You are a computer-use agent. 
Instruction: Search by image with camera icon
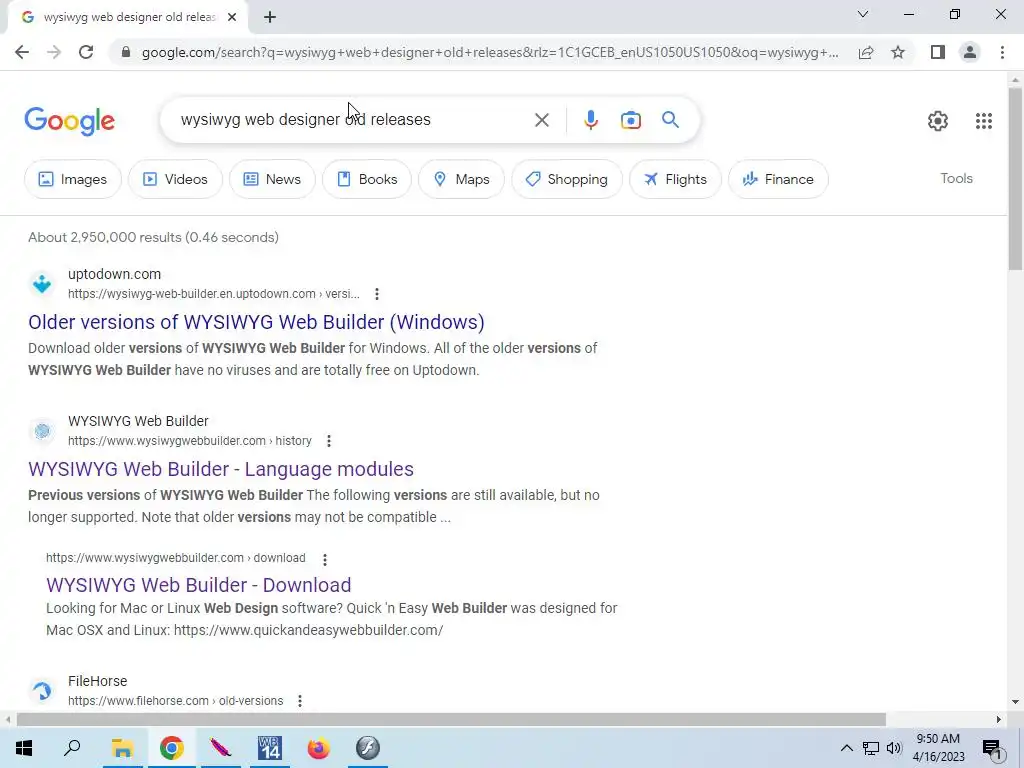click(631, 120)
